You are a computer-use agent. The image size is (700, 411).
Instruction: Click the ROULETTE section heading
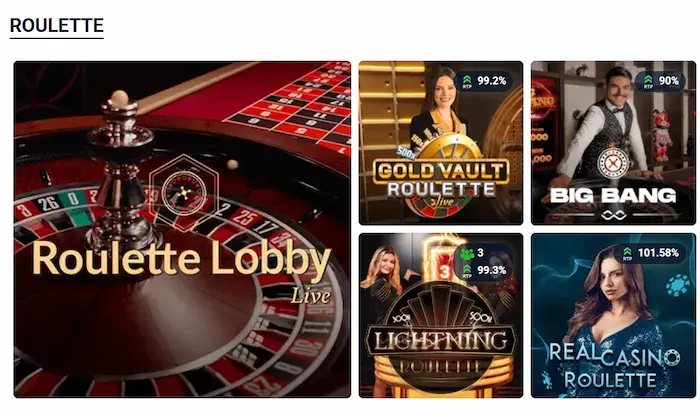[x=57, y=25]
